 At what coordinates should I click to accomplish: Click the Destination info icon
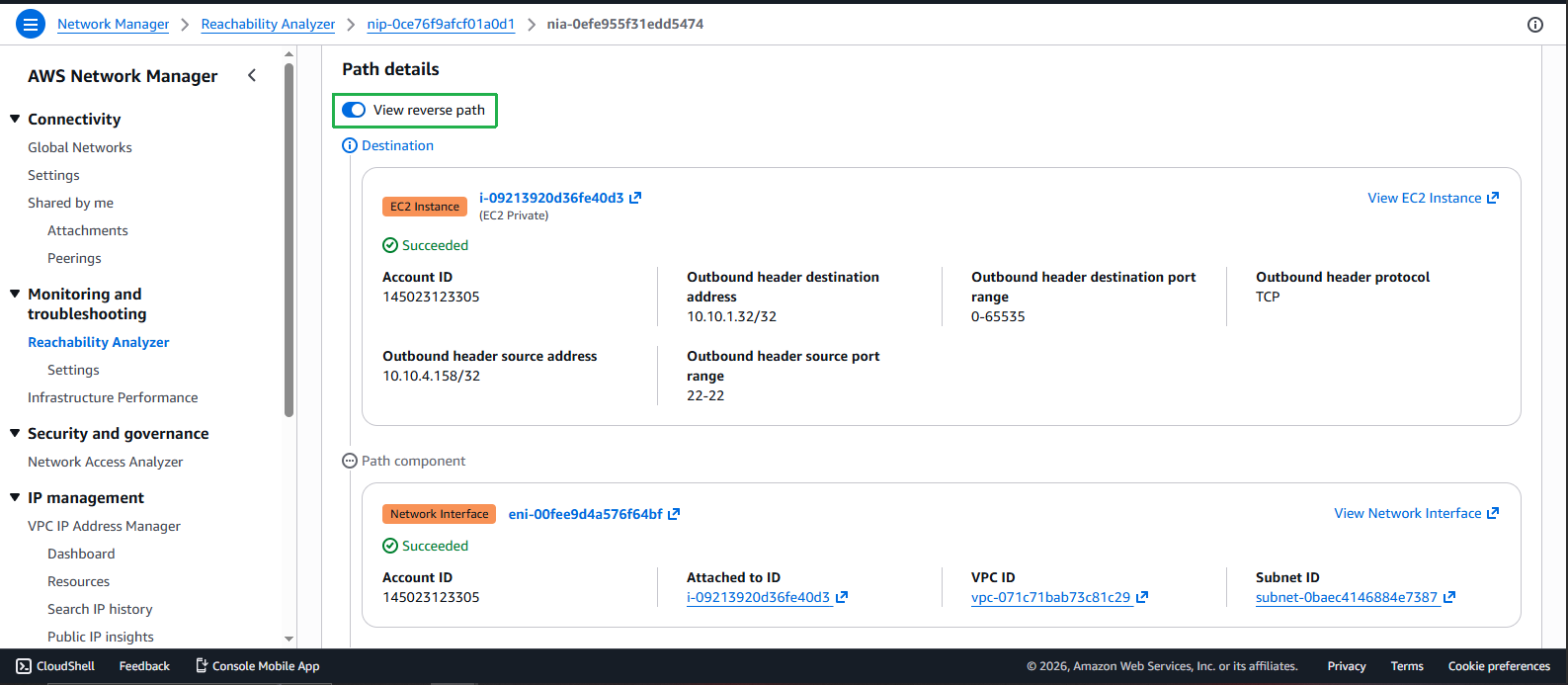click(349, 146)
